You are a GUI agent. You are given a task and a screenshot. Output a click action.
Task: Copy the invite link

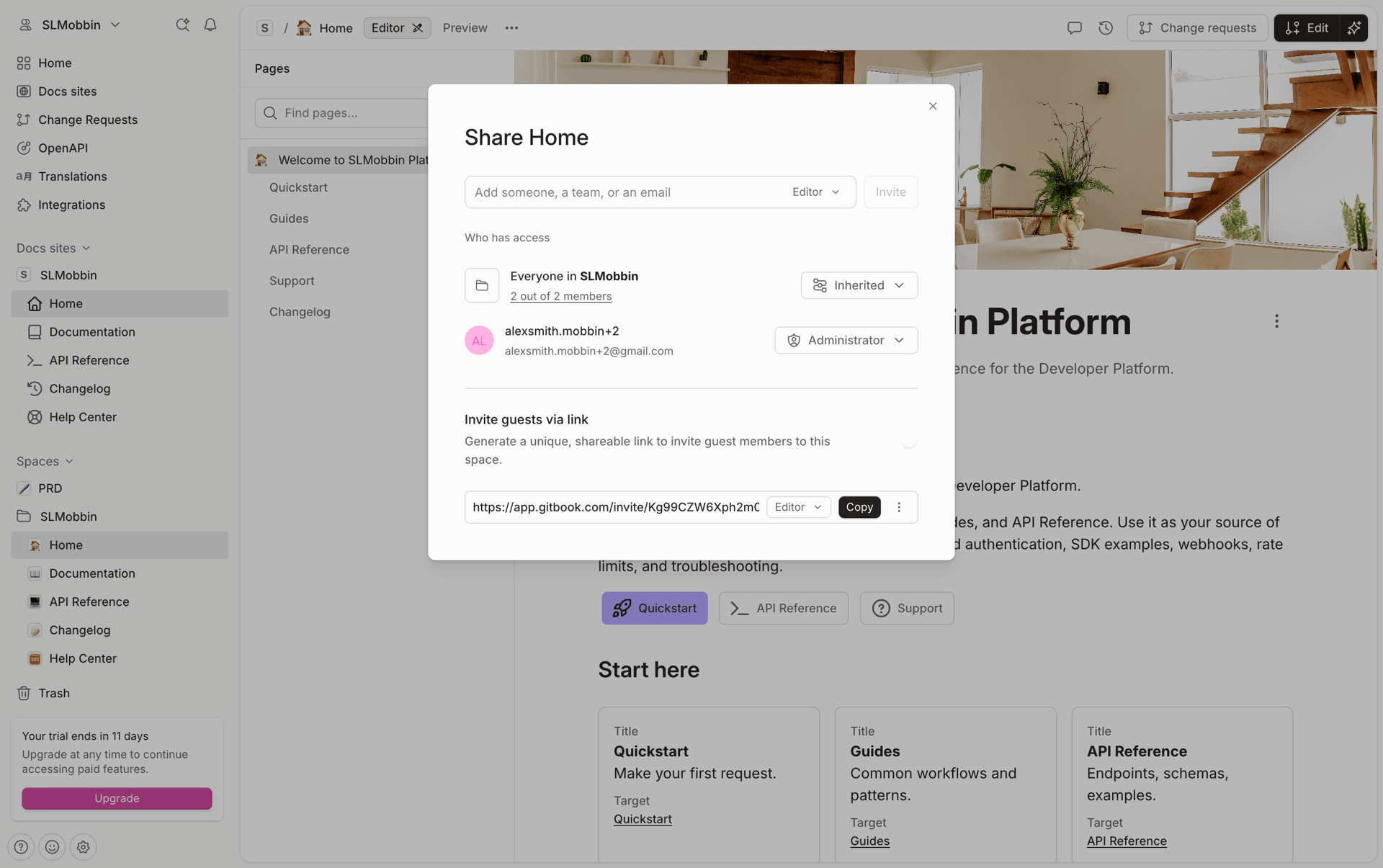[859, 507]
